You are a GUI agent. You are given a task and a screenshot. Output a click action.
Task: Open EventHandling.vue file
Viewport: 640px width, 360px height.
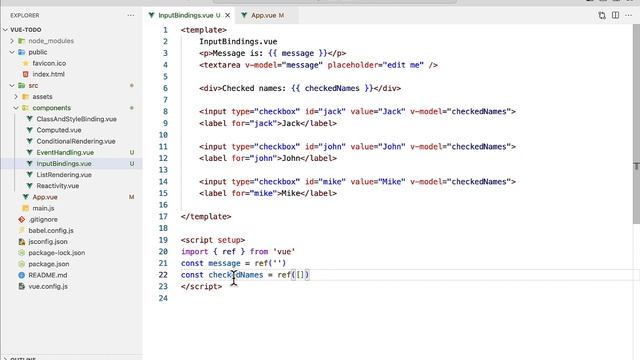tap(65, 152)
